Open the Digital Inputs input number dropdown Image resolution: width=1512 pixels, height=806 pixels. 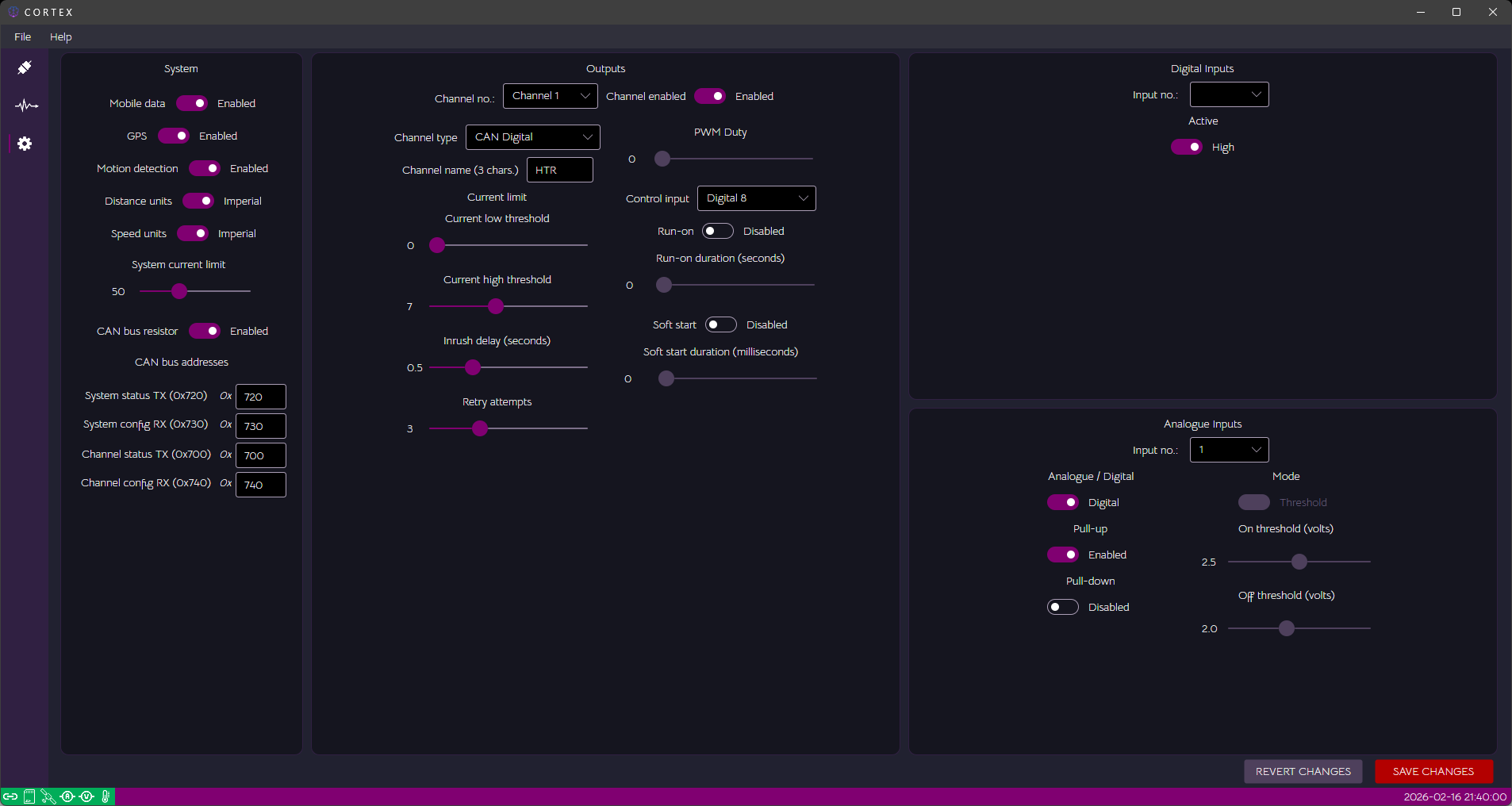tap(1229, 94)
